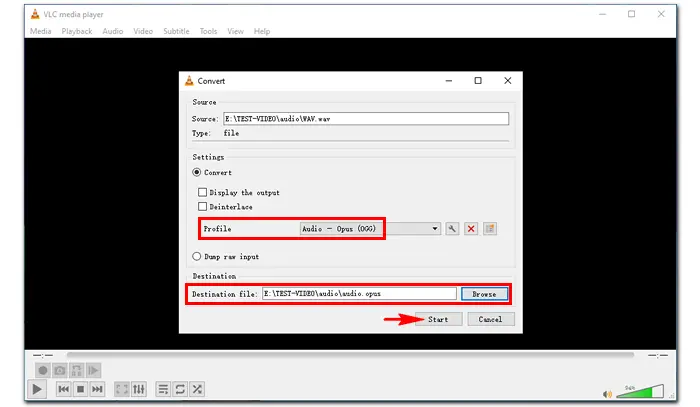Minimize the Convert dialog

tap(449, 81)
